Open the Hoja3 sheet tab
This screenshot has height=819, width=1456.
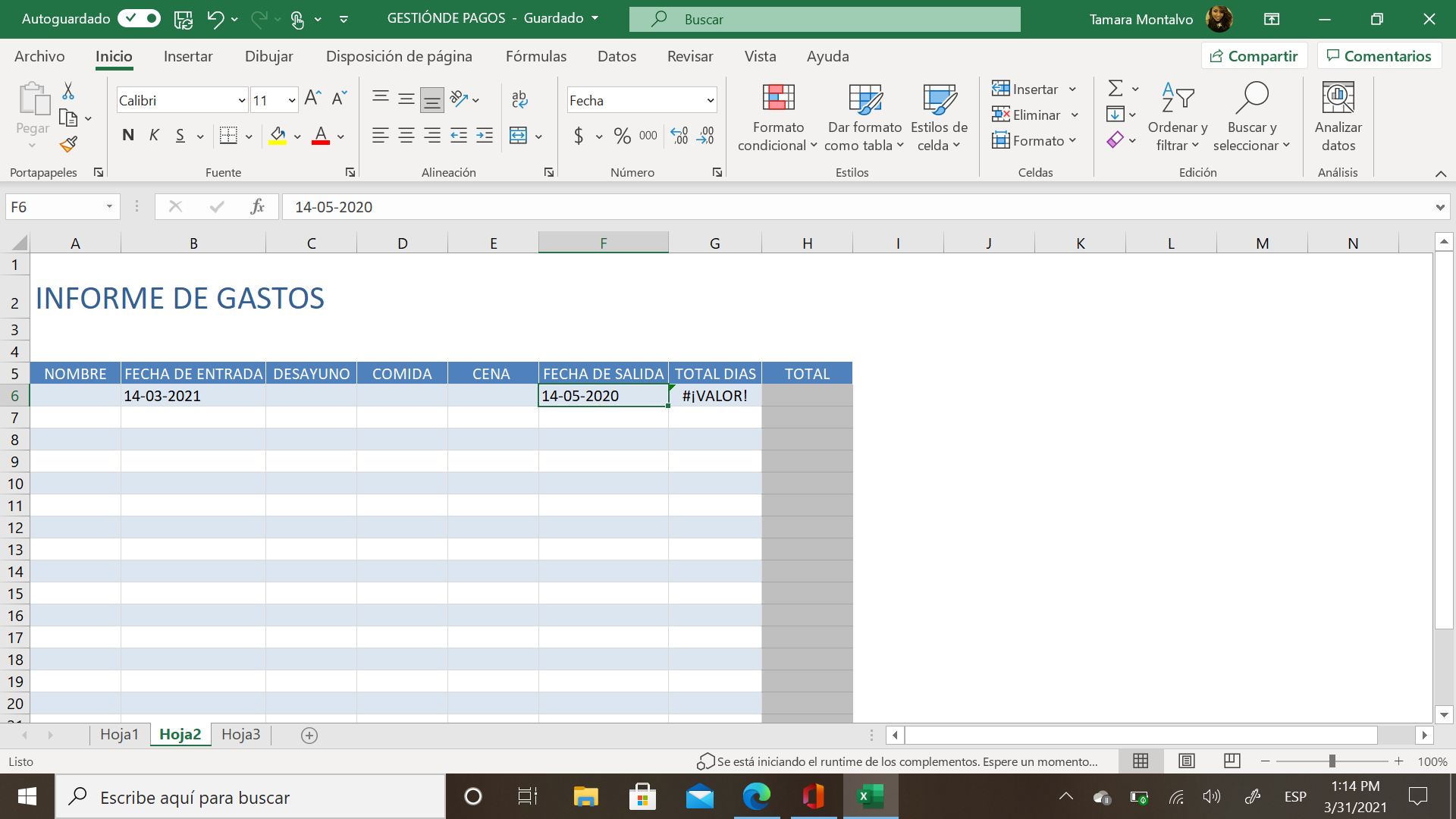(240, 734)
